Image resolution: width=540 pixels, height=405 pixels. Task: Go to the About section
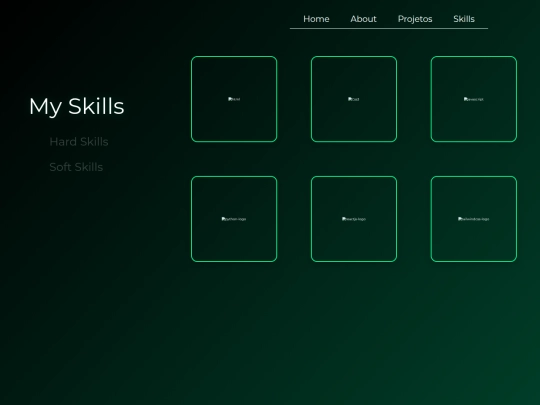pos(363,19)
